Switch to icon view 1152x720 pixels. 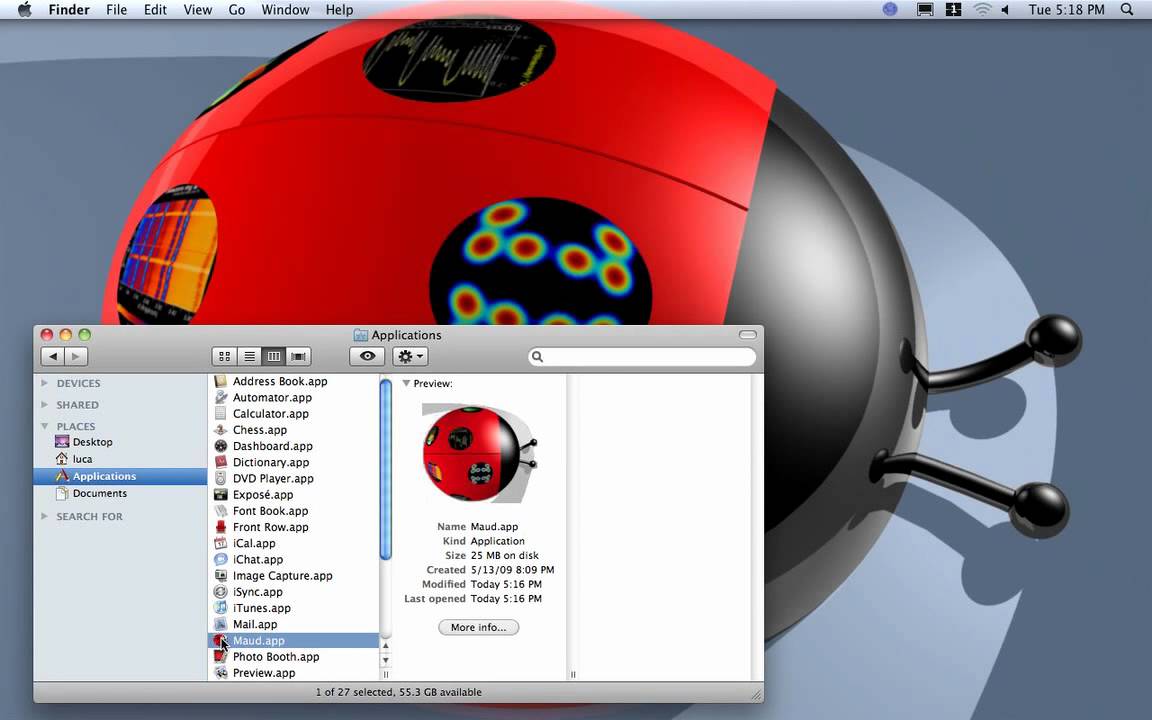click(224, 356)
